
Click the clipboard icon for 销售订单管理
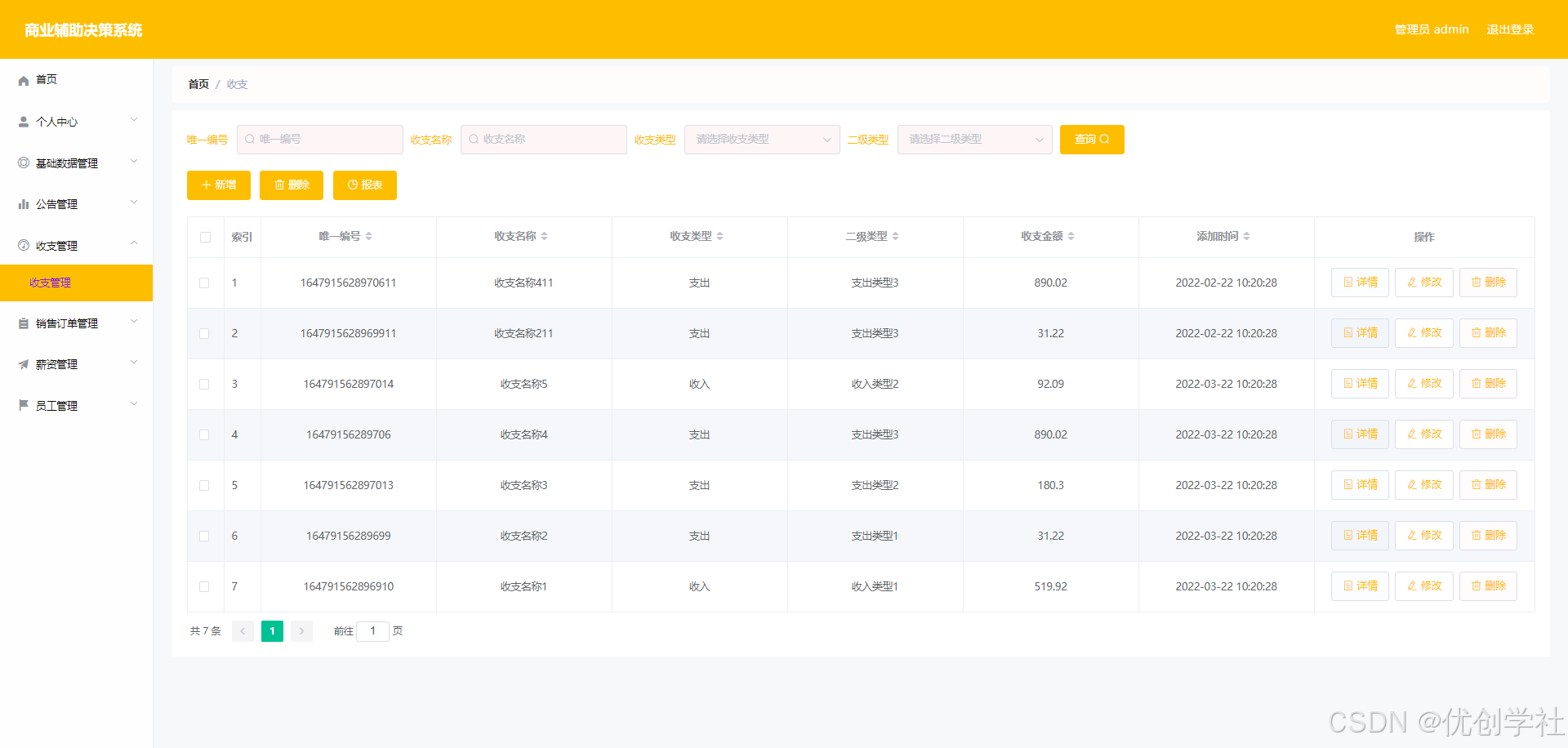pos(24,323)
